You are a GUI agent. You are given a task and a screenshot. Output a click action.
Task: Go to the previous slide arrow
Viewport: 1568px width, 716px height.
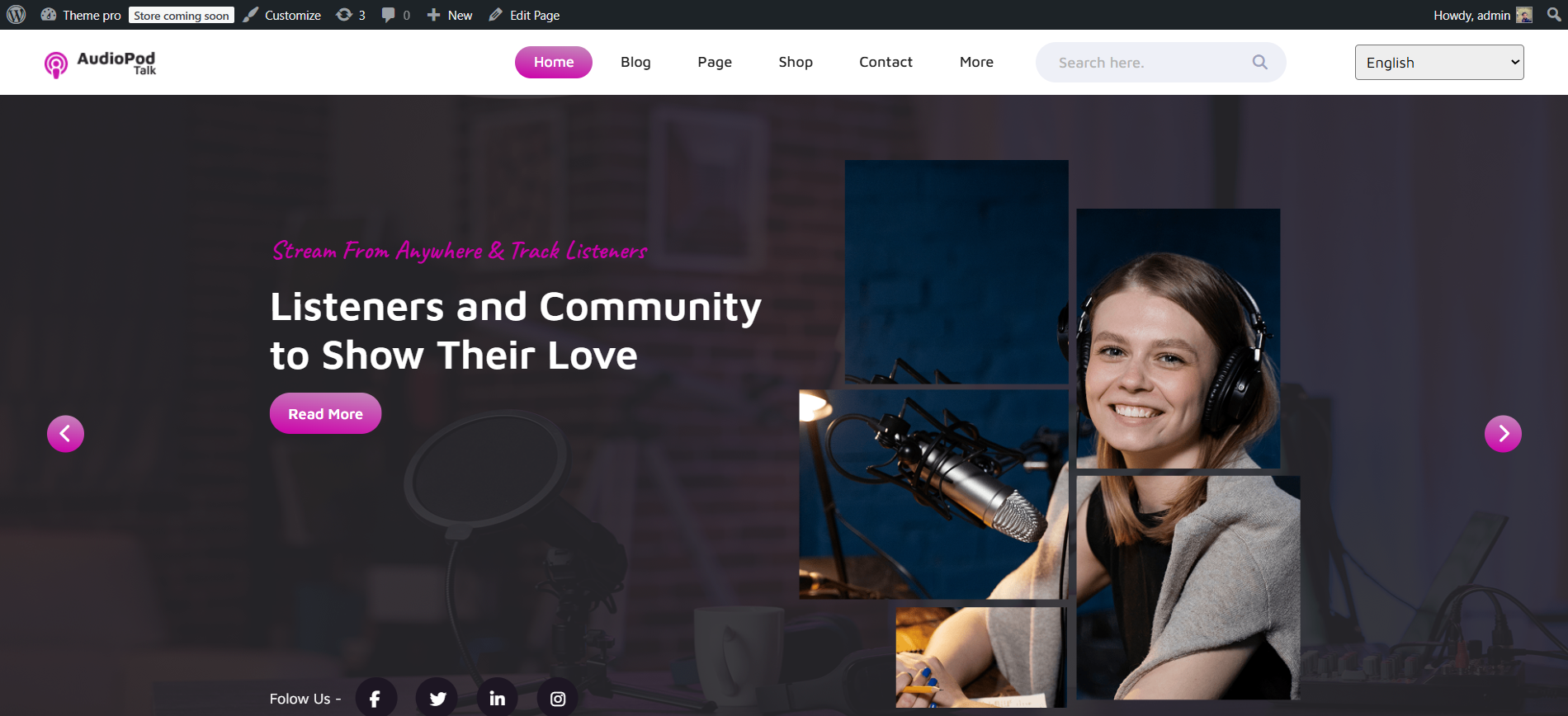(65, 433)
